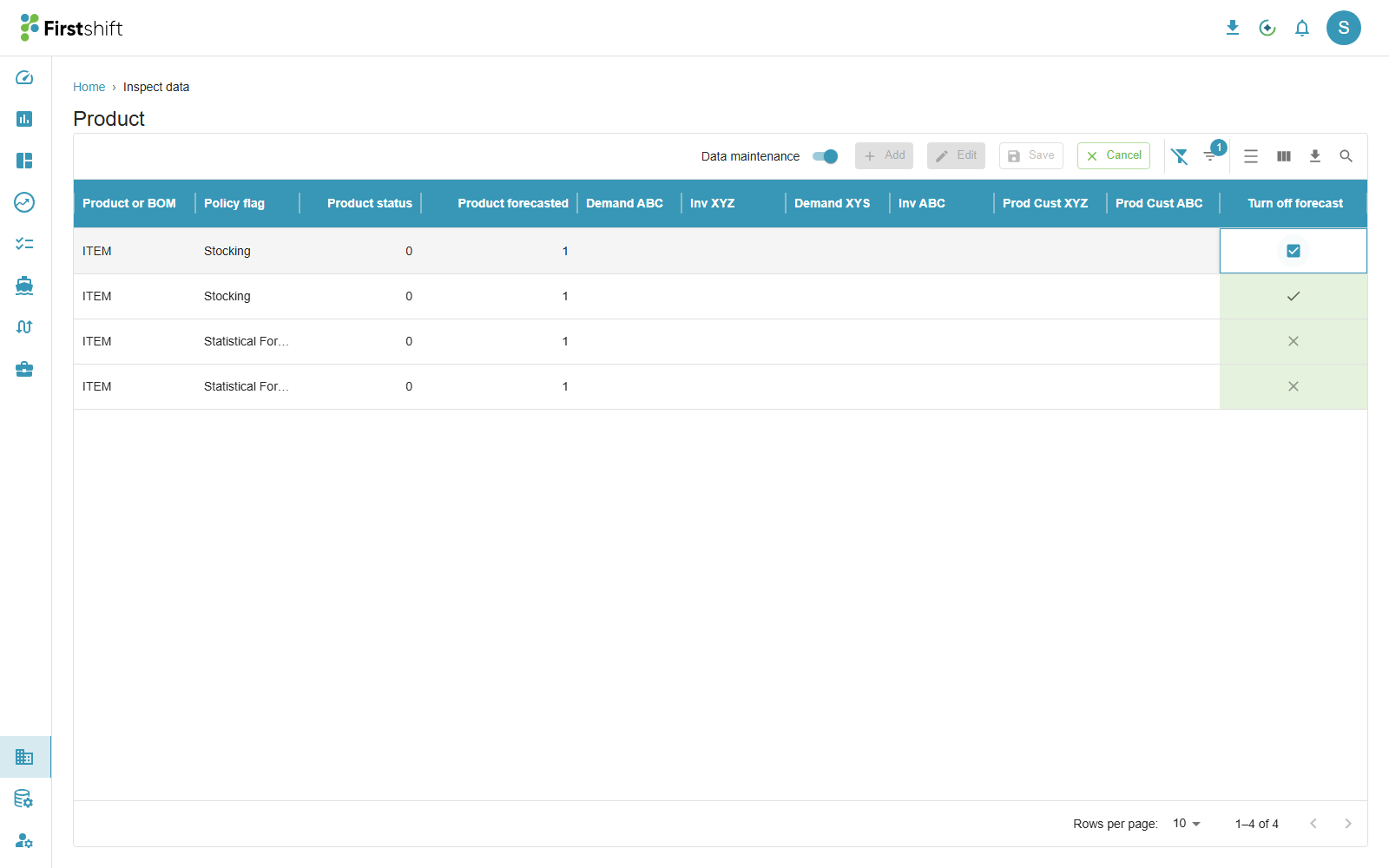1389x868 pixels.
Task: Open the checklist tasks icon in sidebar
Action: click(x=24, y=244)
